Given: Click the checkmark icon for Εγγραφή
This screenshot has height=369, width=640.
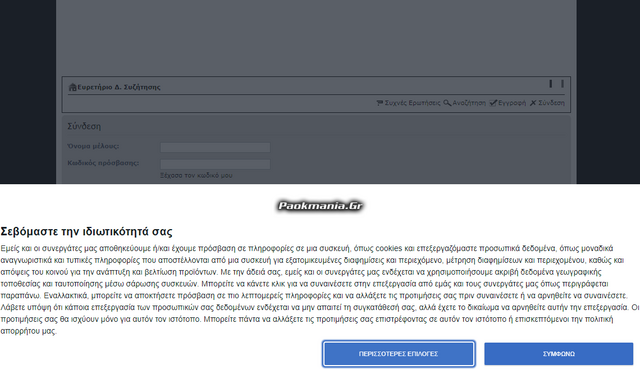Looking at the screenshot, I should point(493,103).
